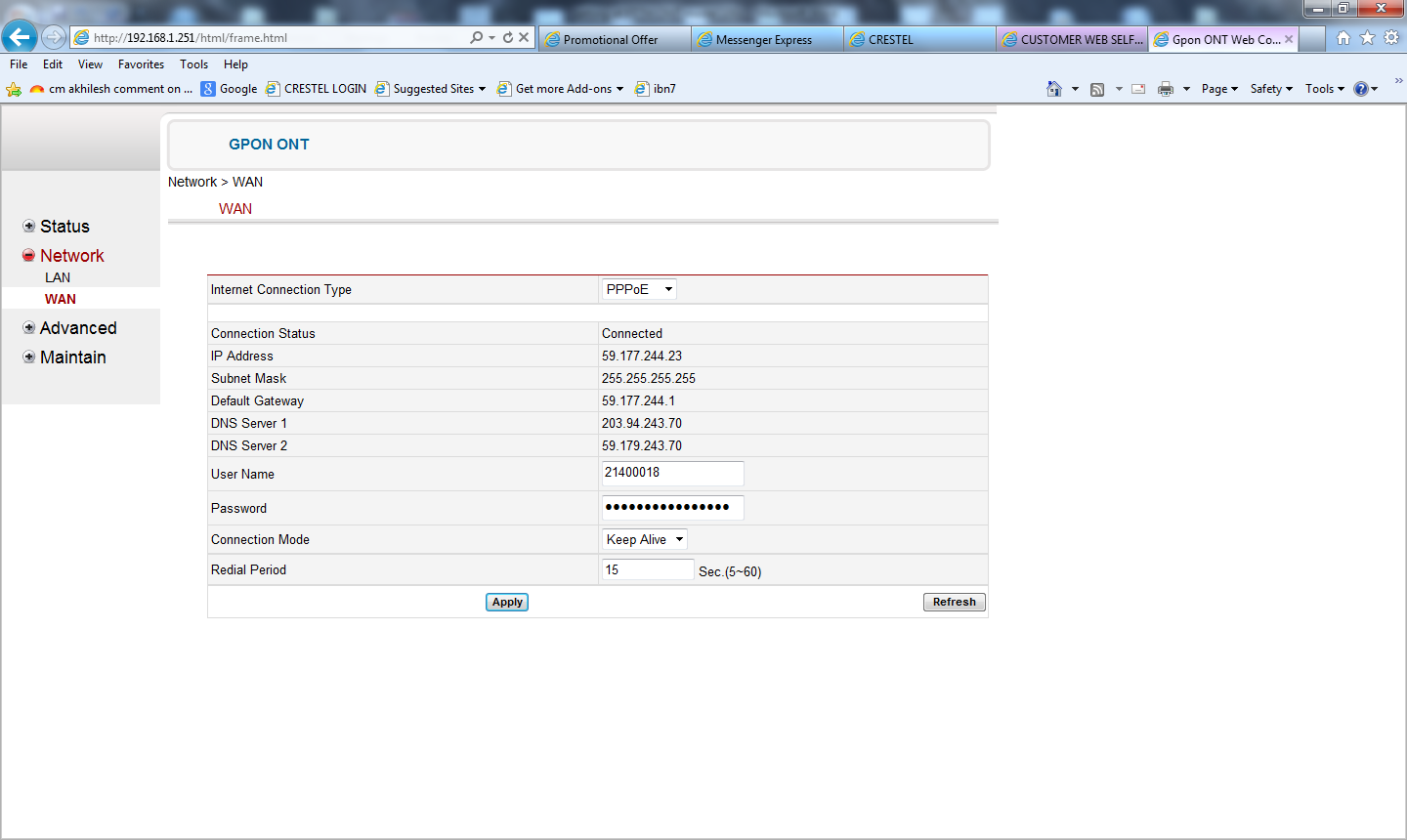1407x840 pixels.
Task: Open the Internet Connection Type dropdown
Action: [639, 289]
